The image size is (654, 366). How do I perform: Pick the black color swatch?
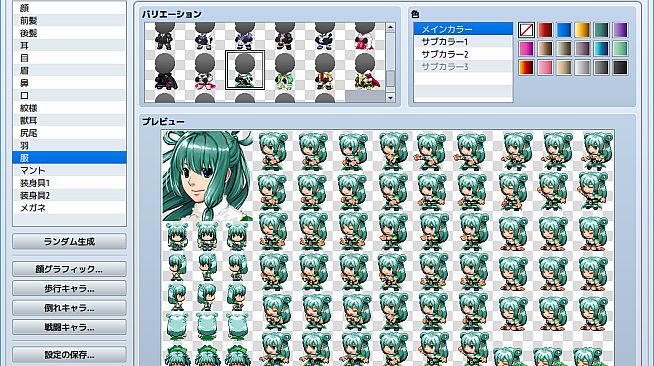[620, 68]
